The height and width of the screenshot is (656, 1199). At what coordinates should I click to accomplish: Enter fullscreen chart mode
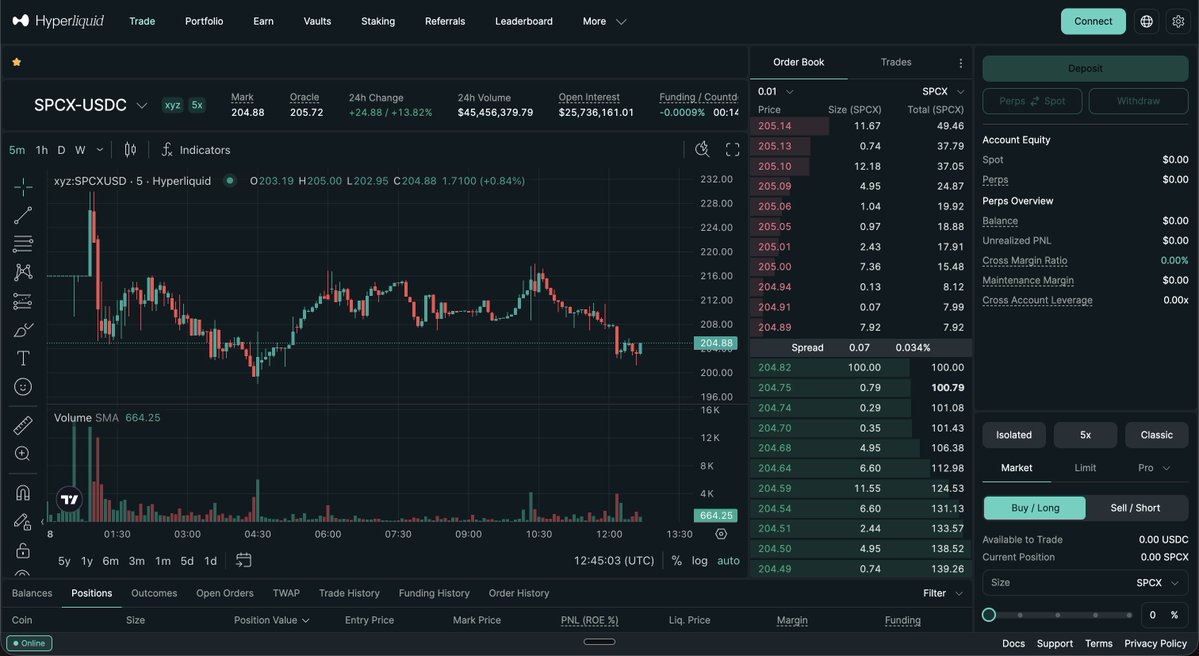click(x=733, y=150)
